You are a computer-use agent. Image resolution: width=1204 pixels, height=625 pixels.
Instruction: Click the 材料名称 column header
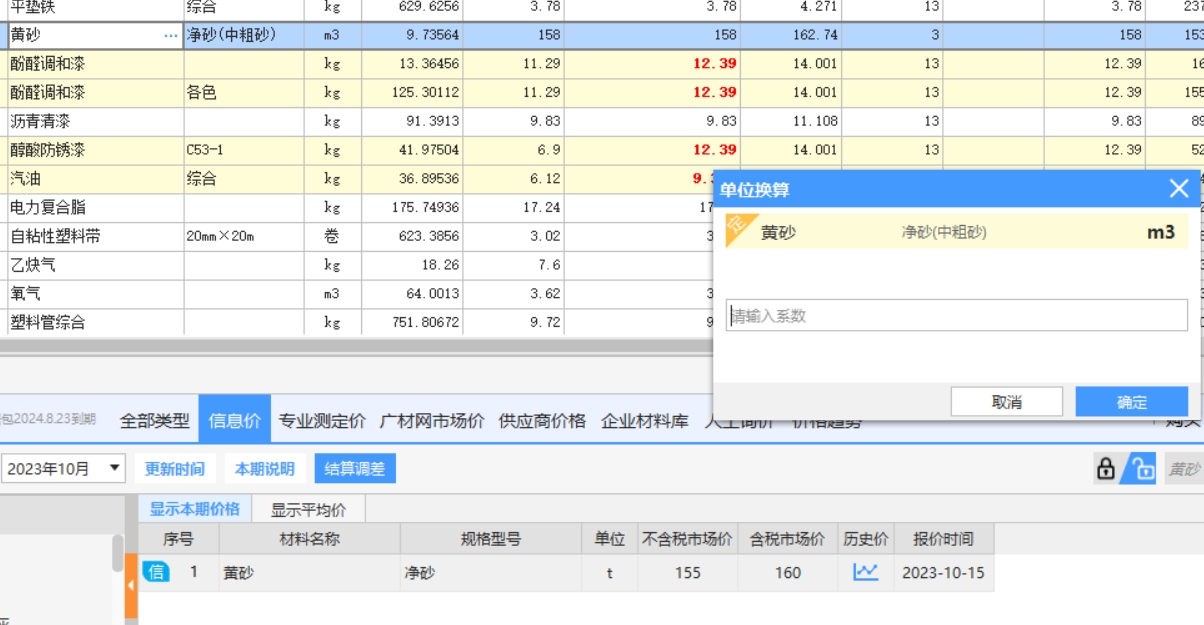(x=309, y=539)
